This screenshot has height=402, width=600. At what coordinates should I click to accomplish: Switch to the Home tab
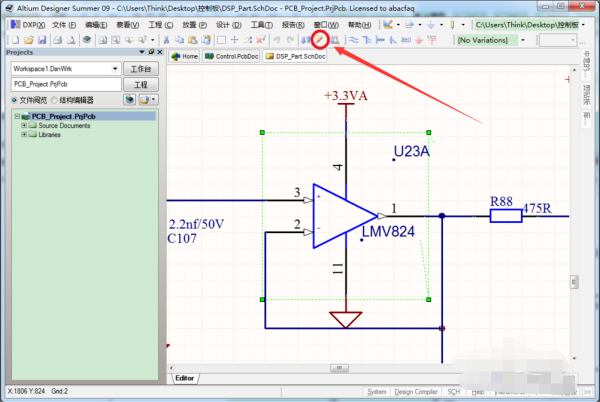click(x=185, y=56)
